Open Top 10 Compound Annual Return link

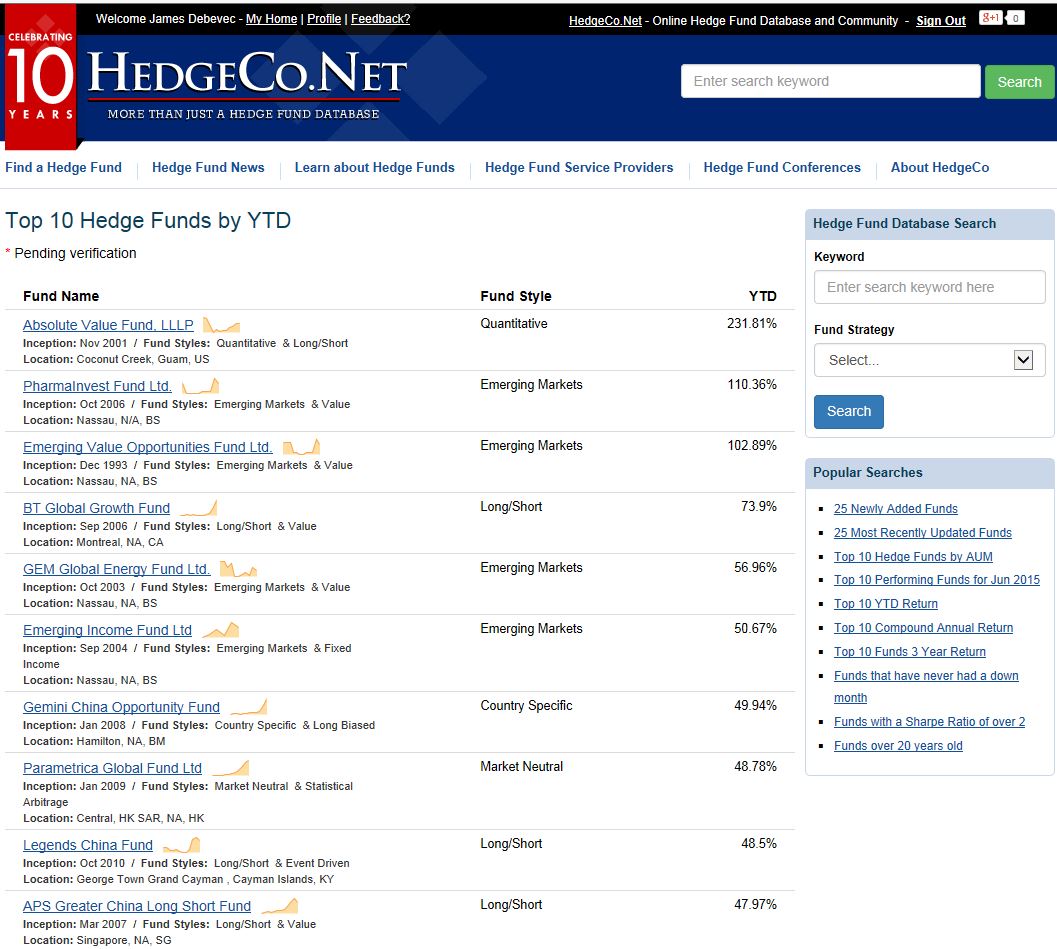(x=923, y=627)
